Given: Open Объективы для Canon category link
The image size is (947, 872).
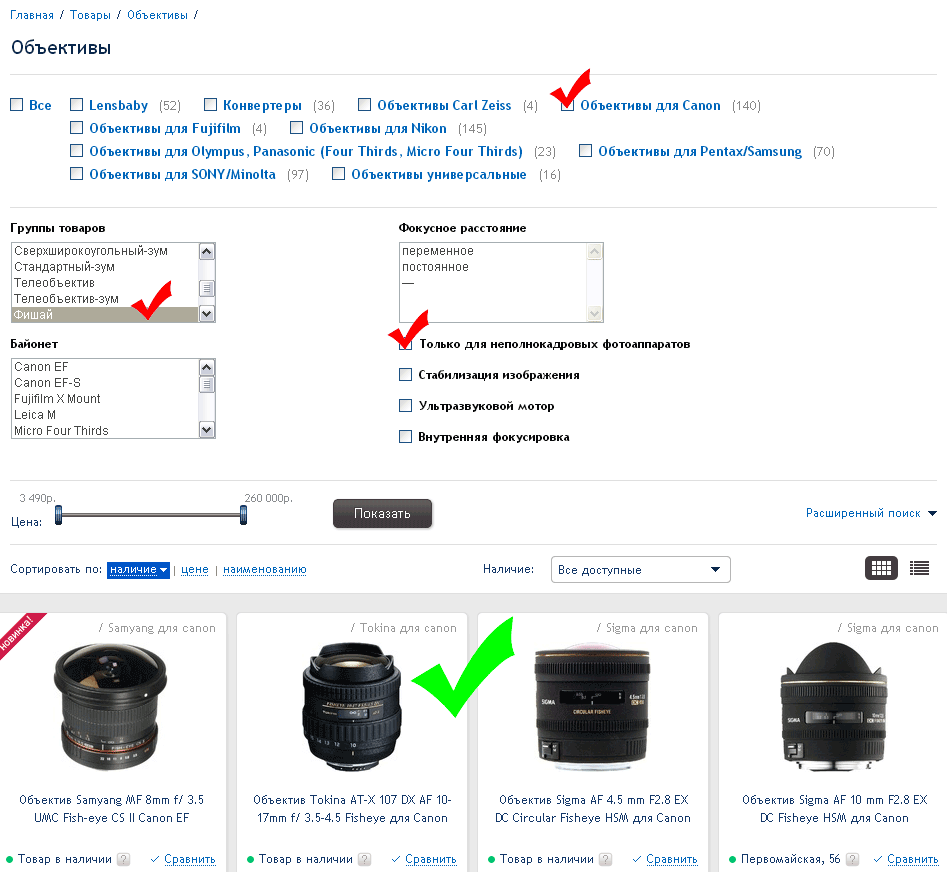Looking at the screenshot, I should pyautogui.click(x=650, y=105).
